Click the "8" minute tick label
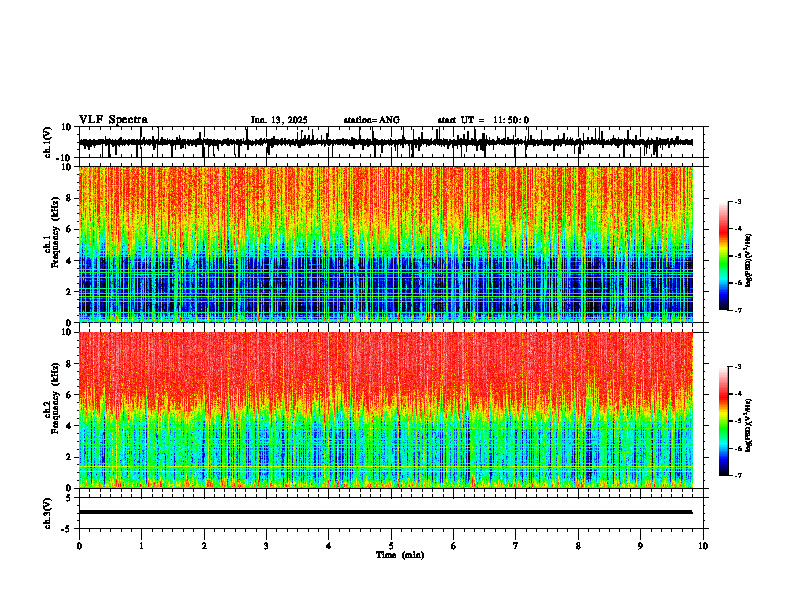 point(578,546)
